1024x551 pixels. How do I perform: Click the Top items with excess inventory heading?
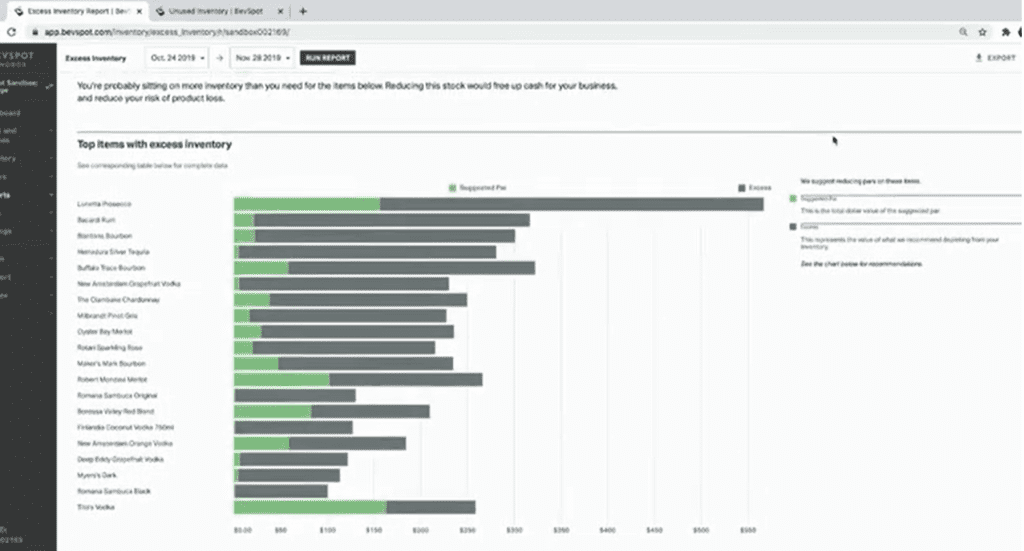point(154,144)
